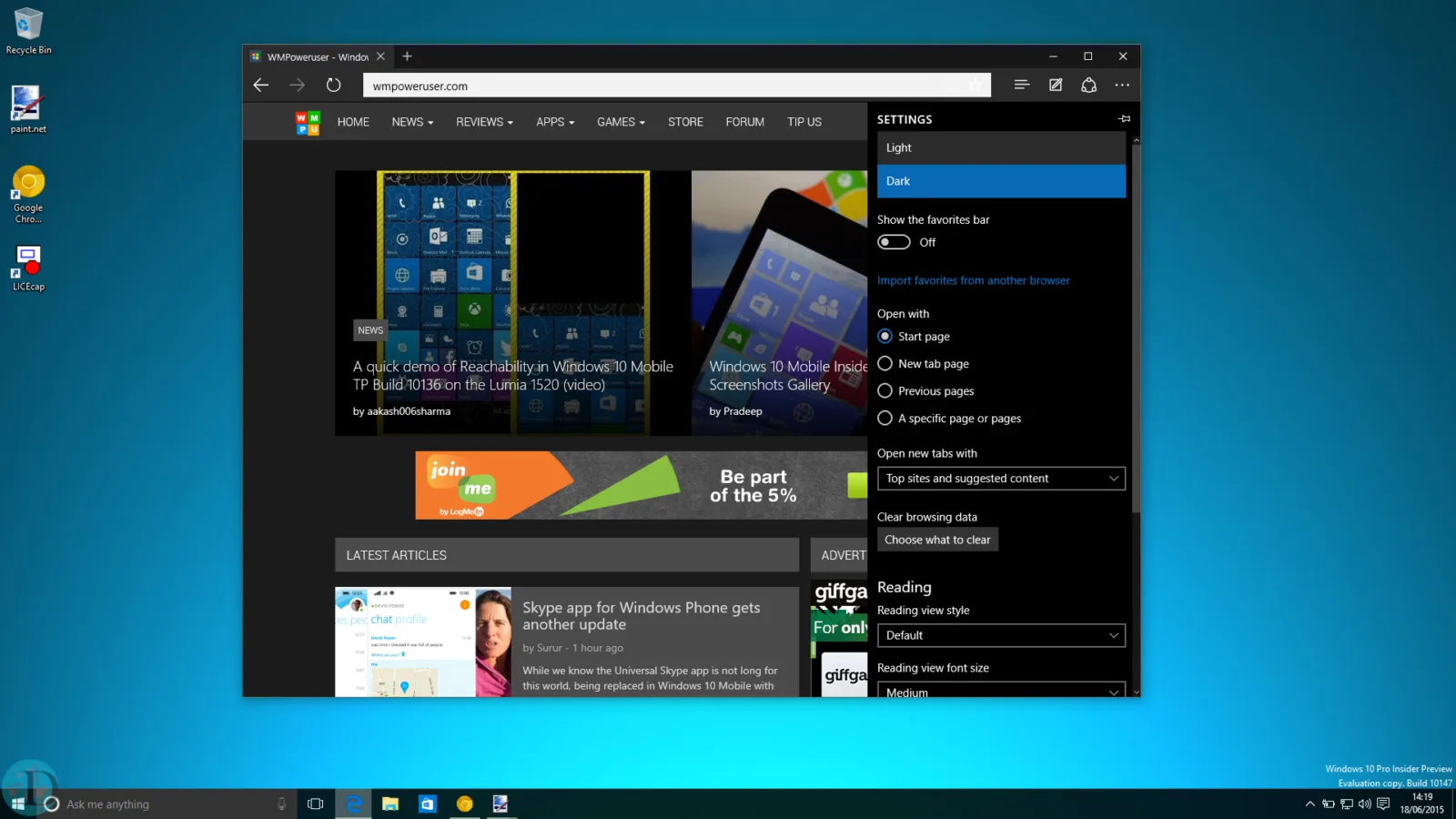Click the Edge icon in the taskbar
The height and width of the screenshot is (819, 1456).
(353, 804)
